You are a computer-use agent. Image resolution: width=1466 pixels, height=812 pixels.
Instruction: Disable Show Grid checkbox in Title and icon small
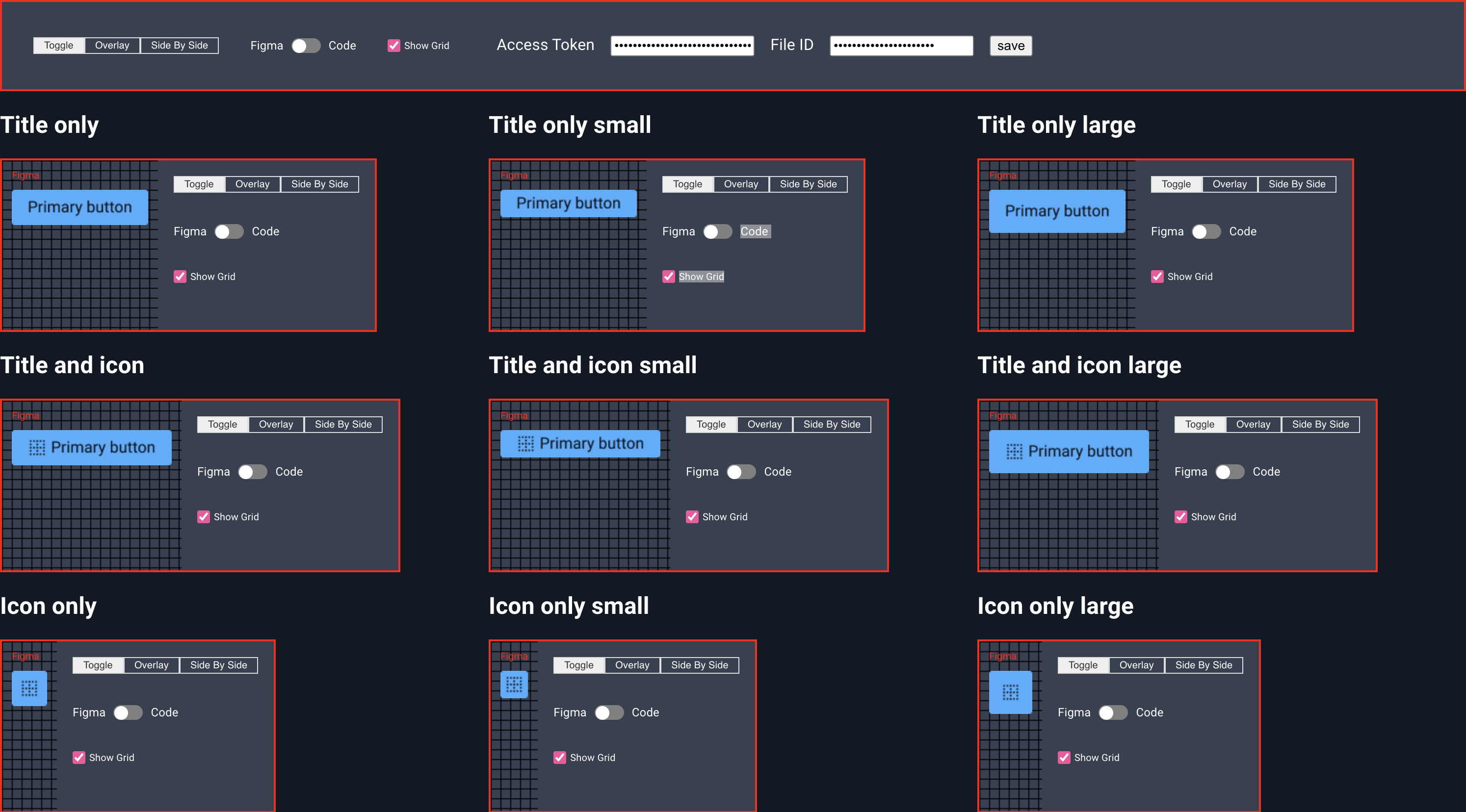(x=691, y=516)
